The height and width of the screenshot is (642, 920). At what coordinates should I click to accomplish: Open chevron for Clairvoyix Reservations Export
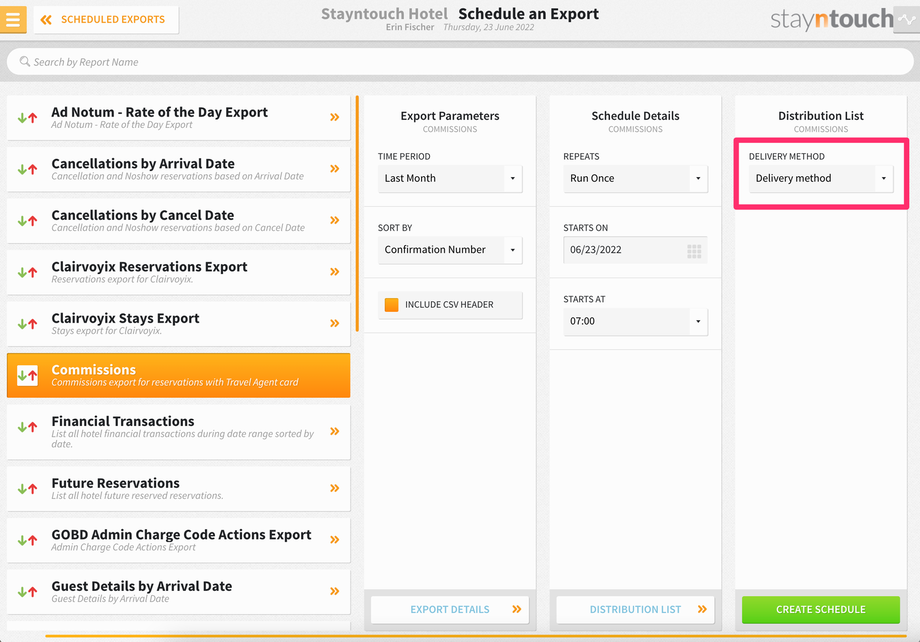[334, 272]
